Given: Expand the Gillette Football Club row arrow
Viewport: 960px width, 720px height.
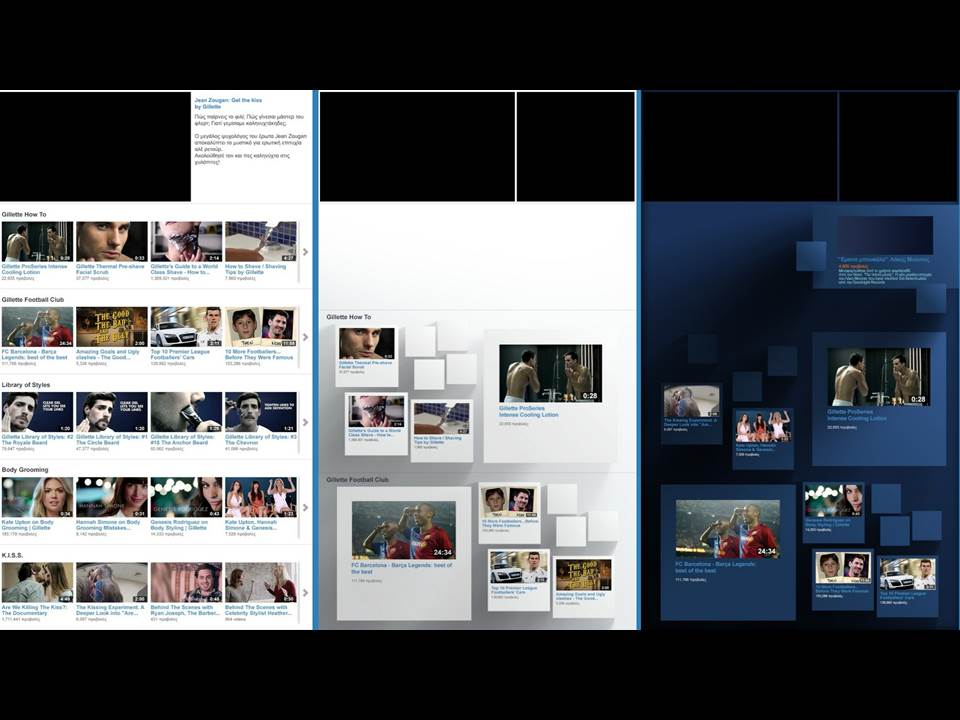Looking at the screenshot, I should pos(305,337).
